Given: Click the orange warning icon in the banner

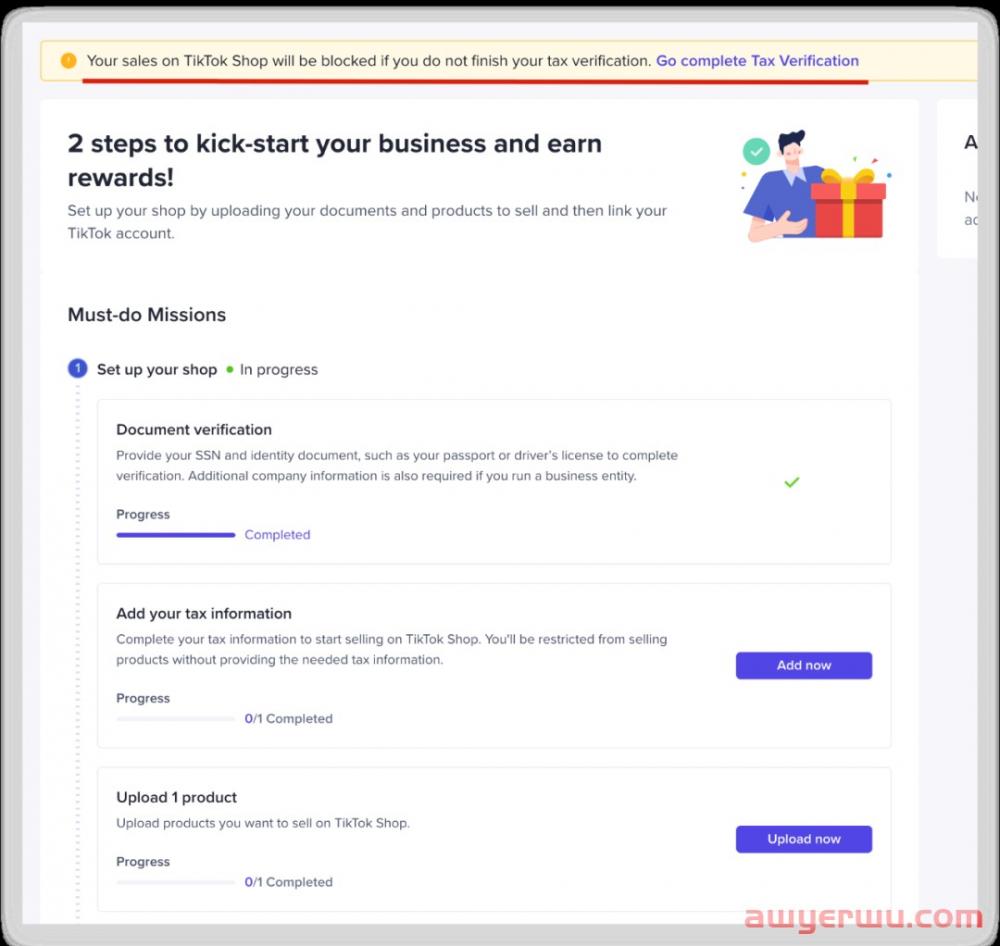Looking at the screenshot, I should [68, 61].
